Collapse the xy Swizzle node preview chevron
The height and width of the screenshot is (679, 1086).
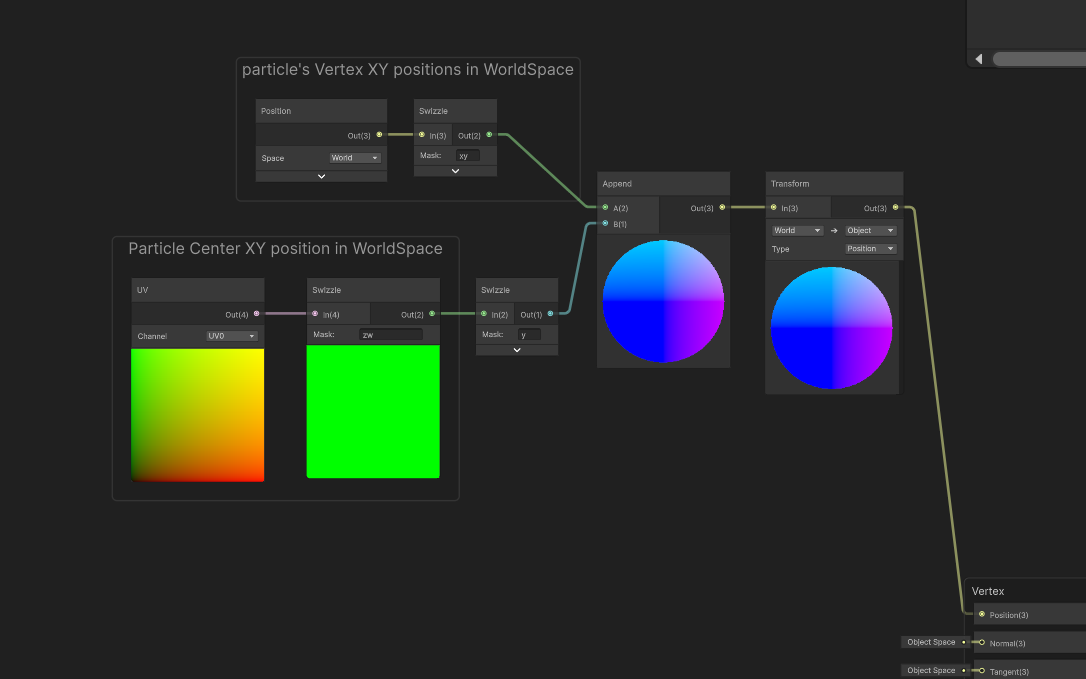click(454, 170)
